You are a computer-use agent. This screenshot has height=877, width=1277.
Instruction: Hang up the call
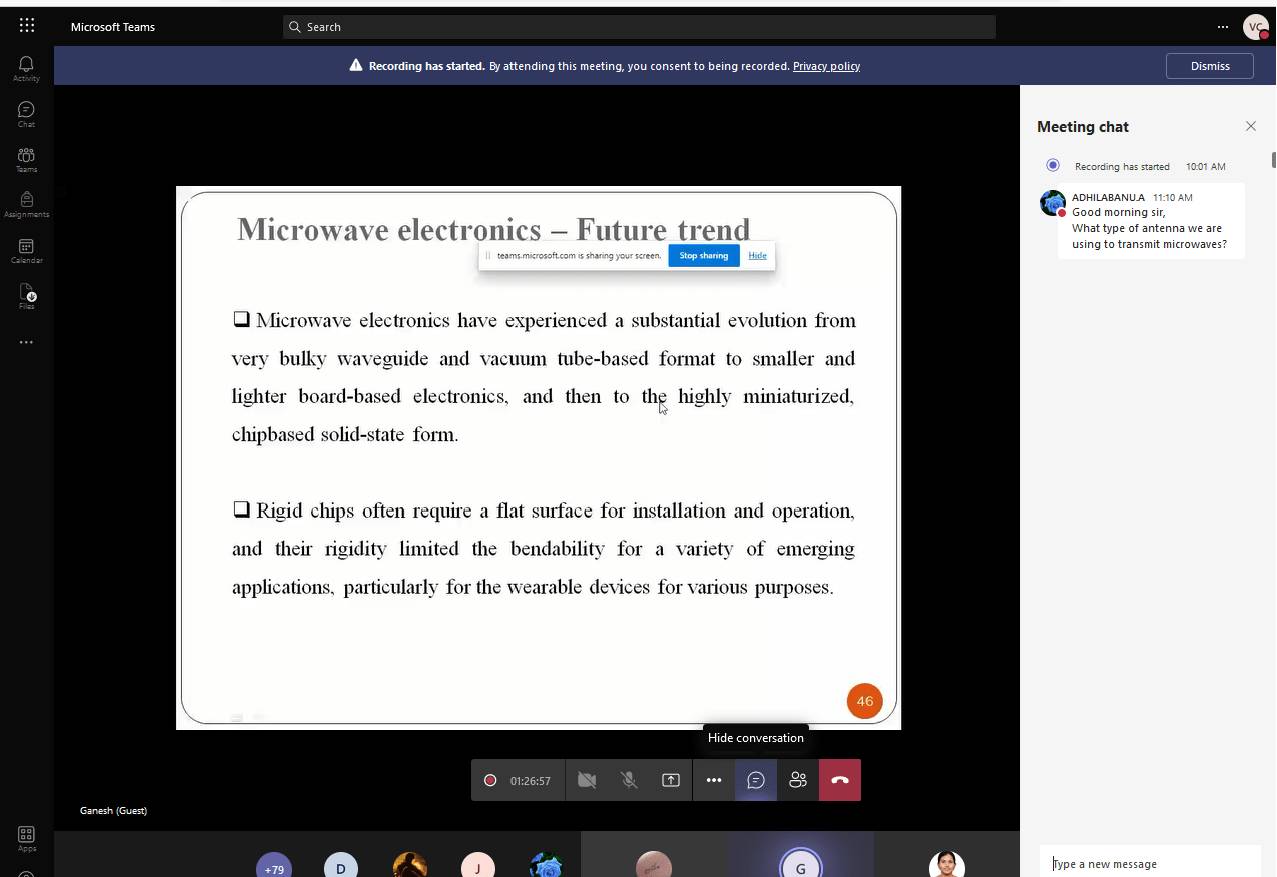tap(840, 780)
